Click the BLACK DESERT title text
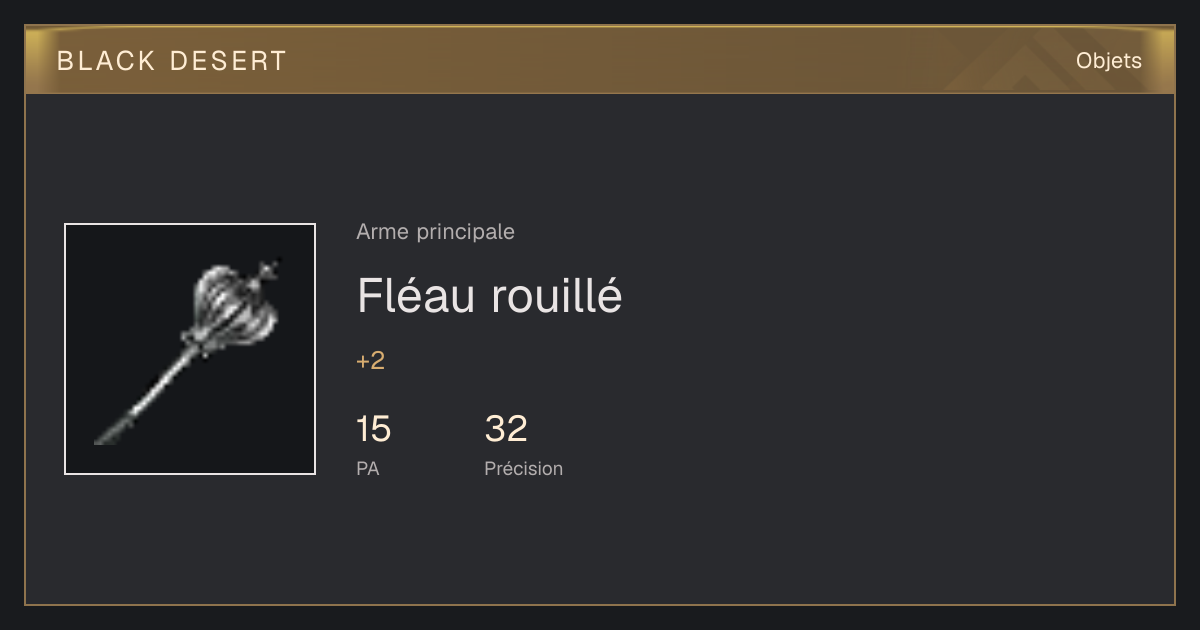This screenshot has width=1200, height=630. (172, 61)
